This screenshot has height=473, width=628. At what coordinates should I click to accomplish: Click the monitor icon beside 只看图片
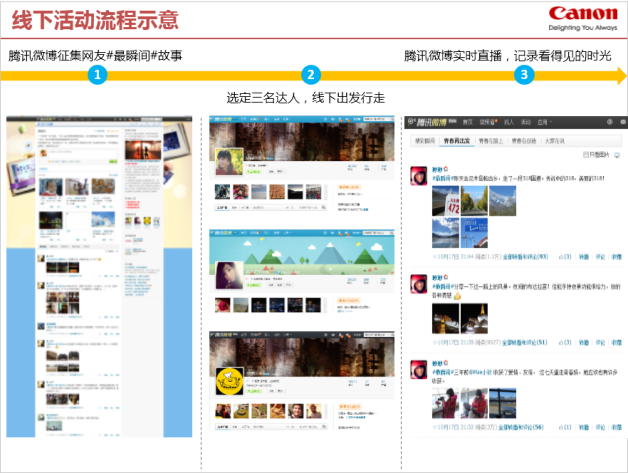(x=617, y=155)
